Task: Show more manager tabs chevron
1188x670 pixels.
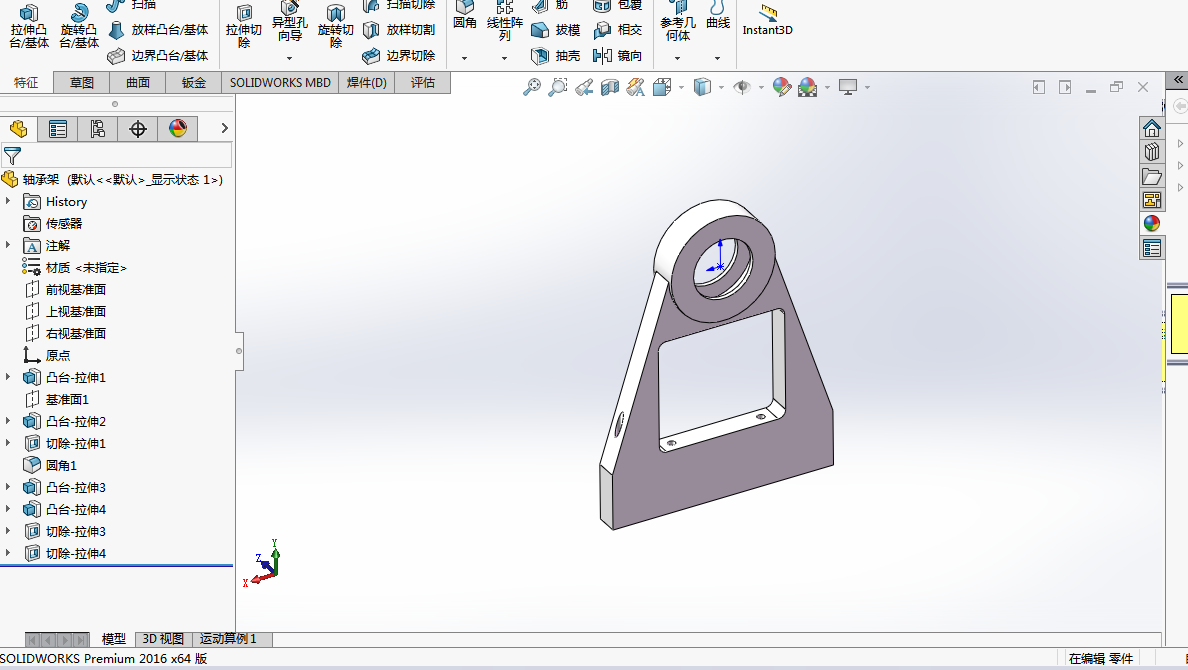Action: pos(224,128)
